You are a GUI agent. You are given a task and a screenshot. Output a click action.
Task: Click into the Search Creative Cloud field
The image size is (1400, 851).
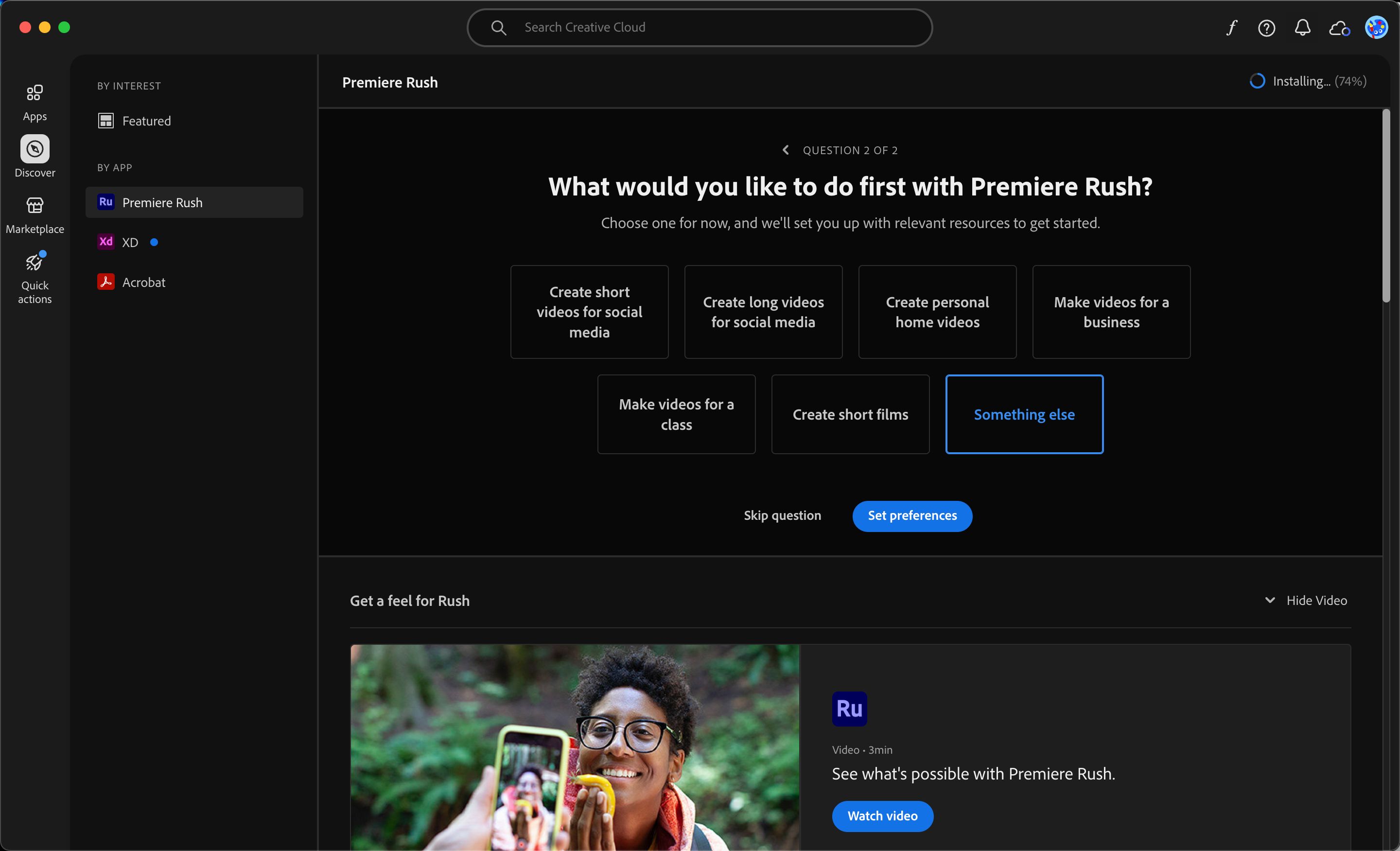pyautogui.click(x=700, y=27)
